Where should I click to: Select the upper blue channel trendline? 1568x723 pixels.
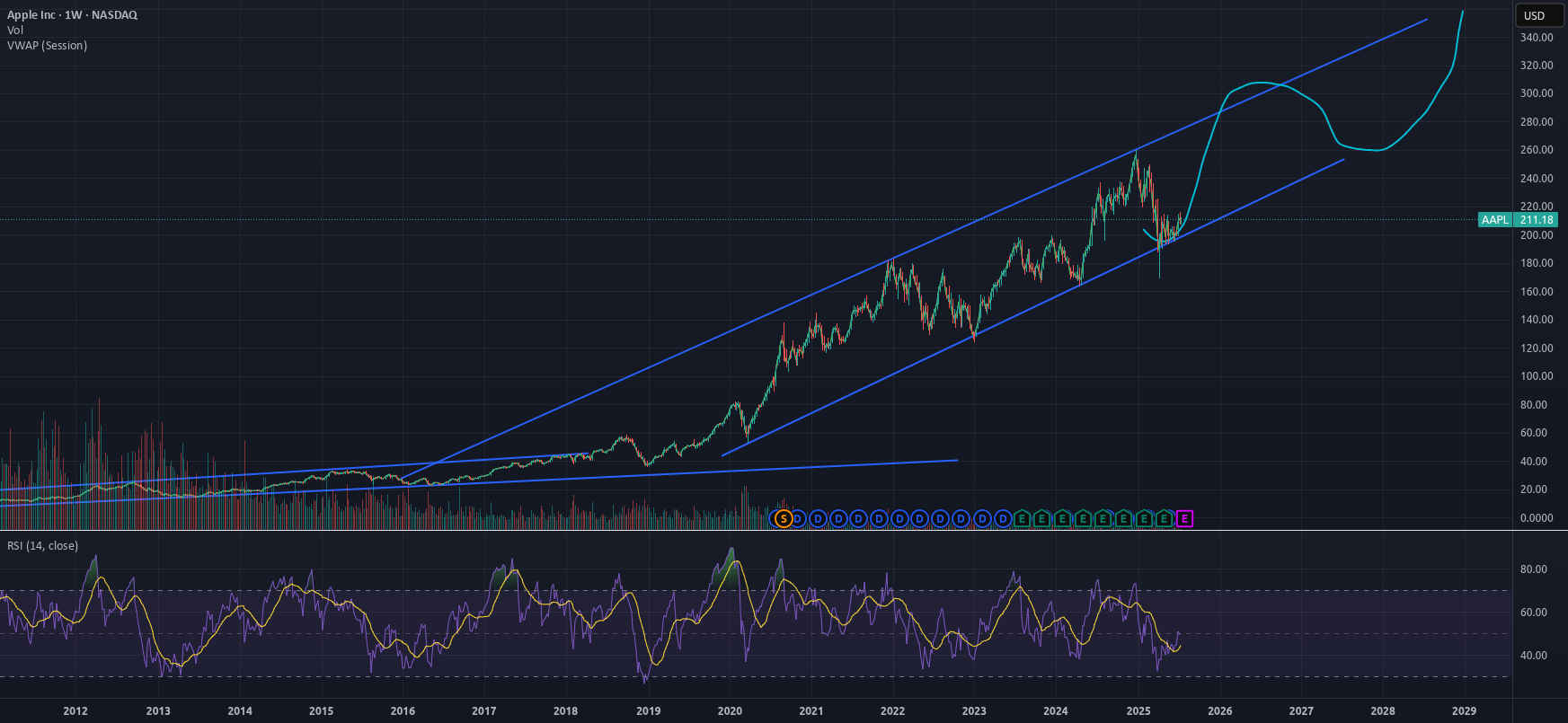(912, 250)
